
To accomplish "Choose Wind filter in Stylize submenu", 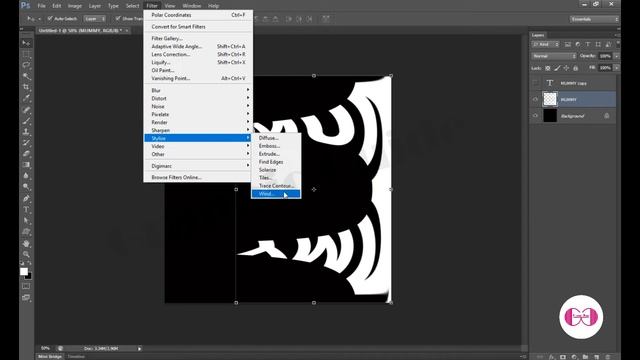I will 276,194.
